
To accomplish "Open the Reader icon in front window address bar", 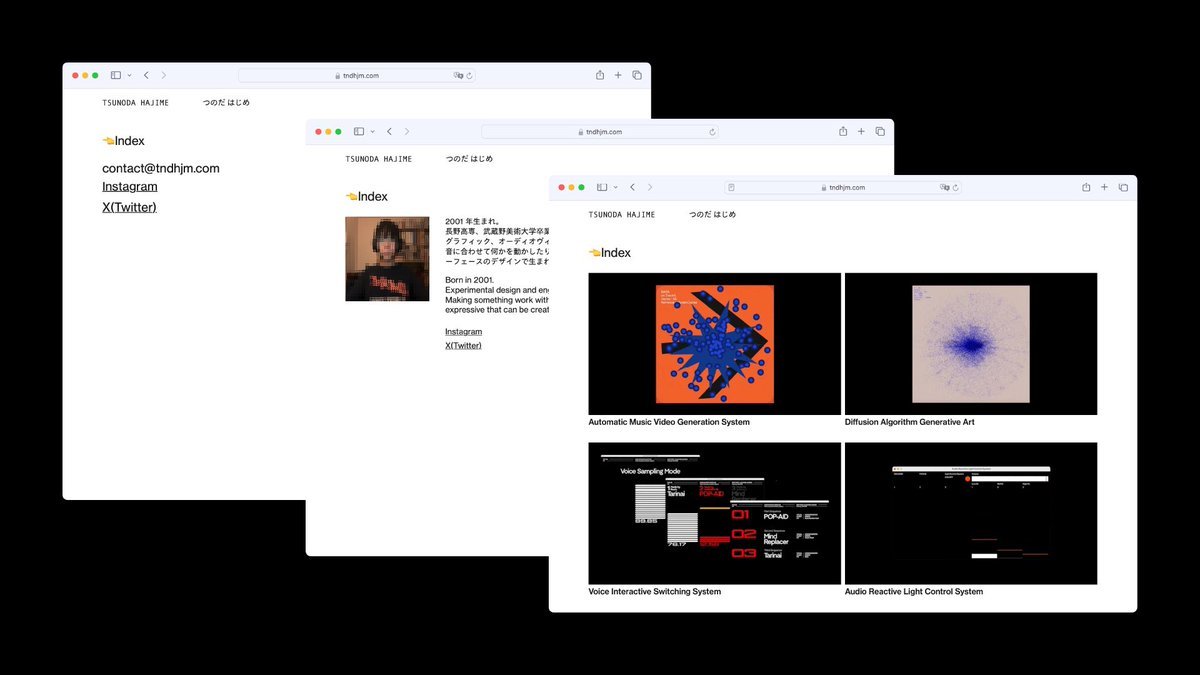I will [732, 187].
